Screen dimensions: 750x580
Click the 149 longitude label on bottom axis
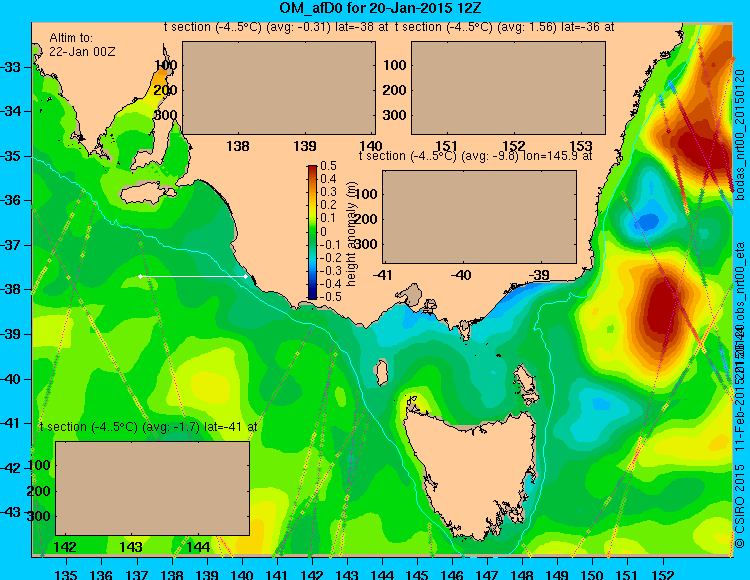coord(557,574)
